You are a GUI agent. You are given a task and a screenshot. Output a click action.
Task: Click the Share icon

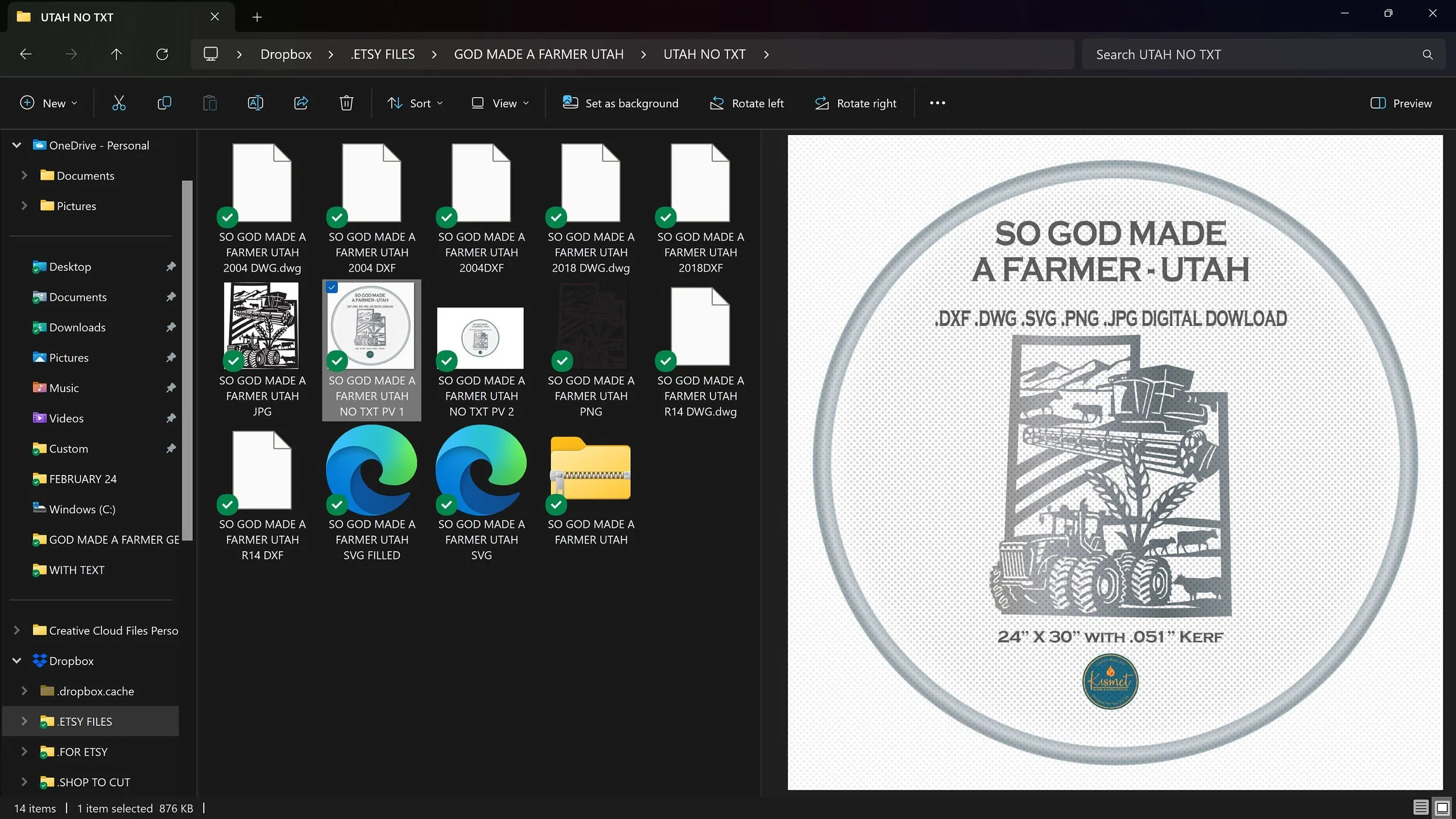tap(301, 103)
